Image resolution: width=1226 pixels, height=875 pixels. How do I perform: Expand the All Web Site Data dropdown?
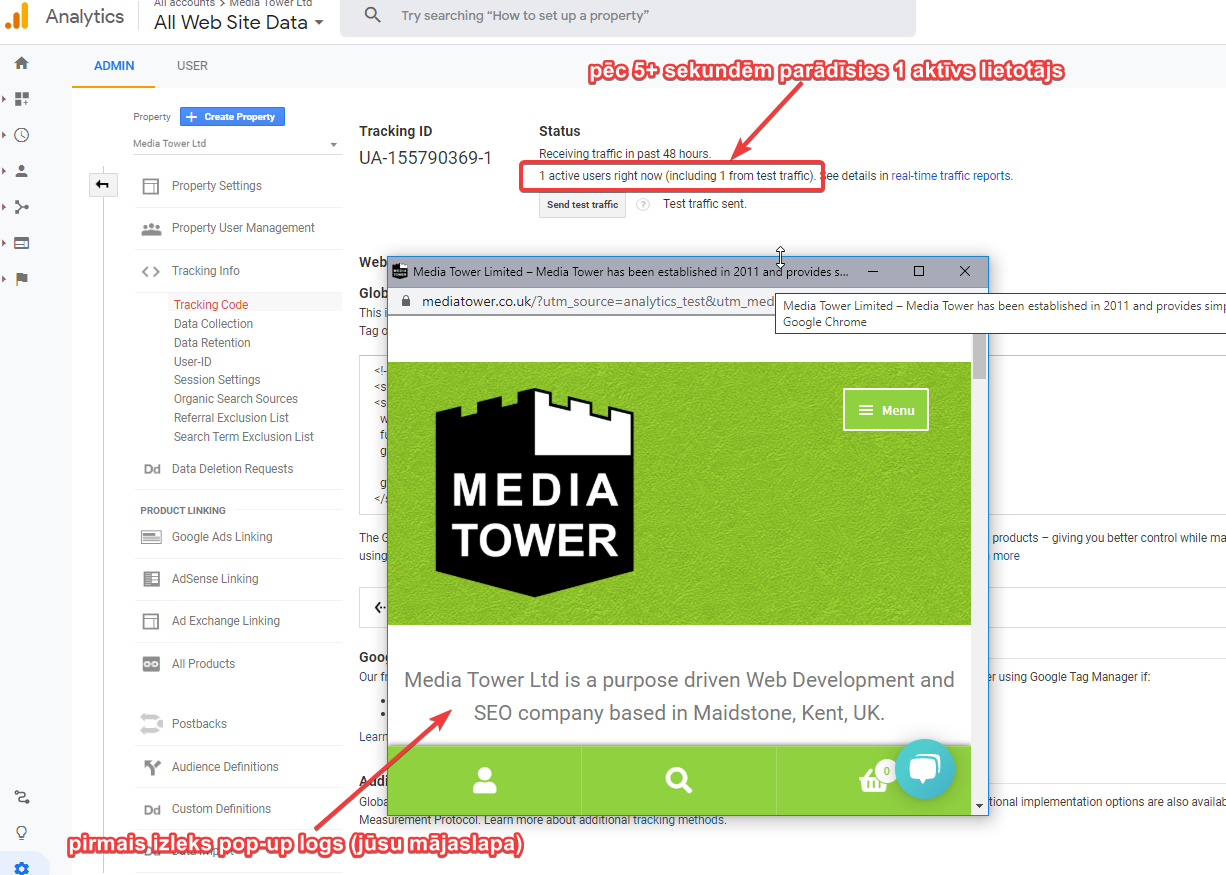(318, 22)
